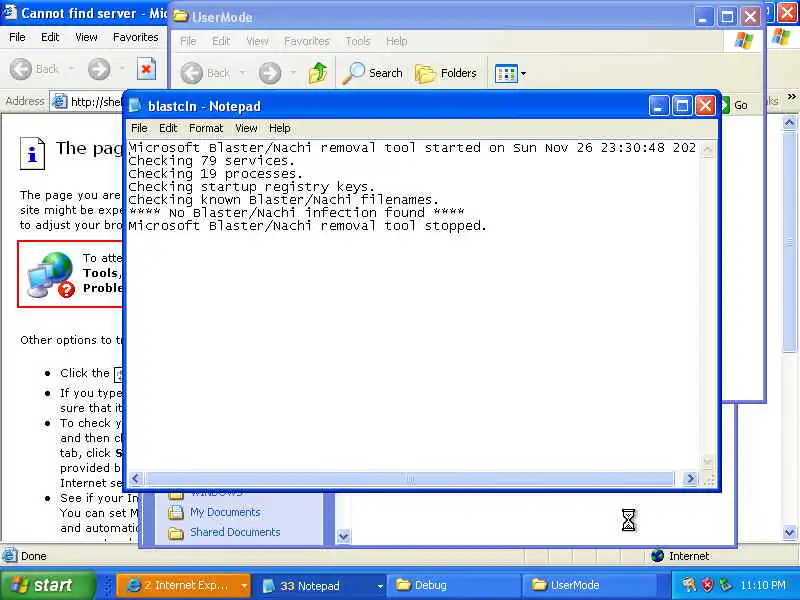The image size is (800, 600).
Task: Toggle Folders pane in UserMode toolbar
Action: click(x=445, y=73)
